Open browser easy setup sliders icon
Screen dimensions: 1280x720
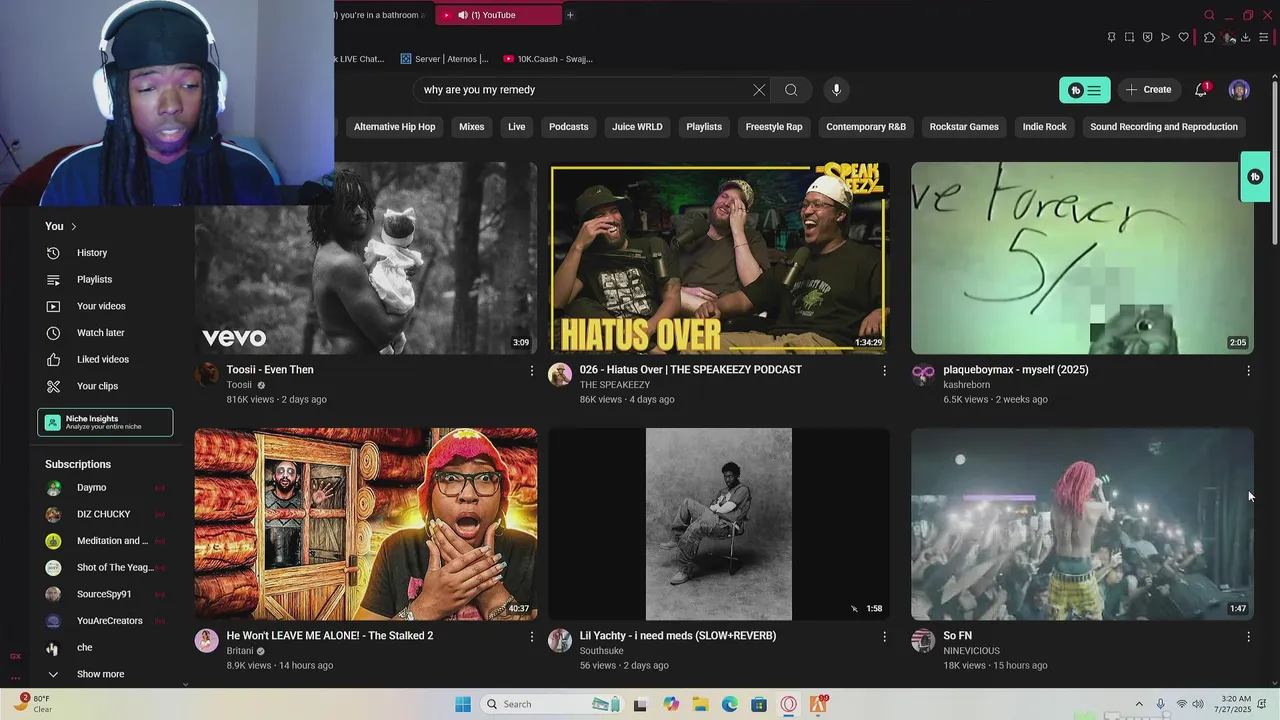(1264, 37)
